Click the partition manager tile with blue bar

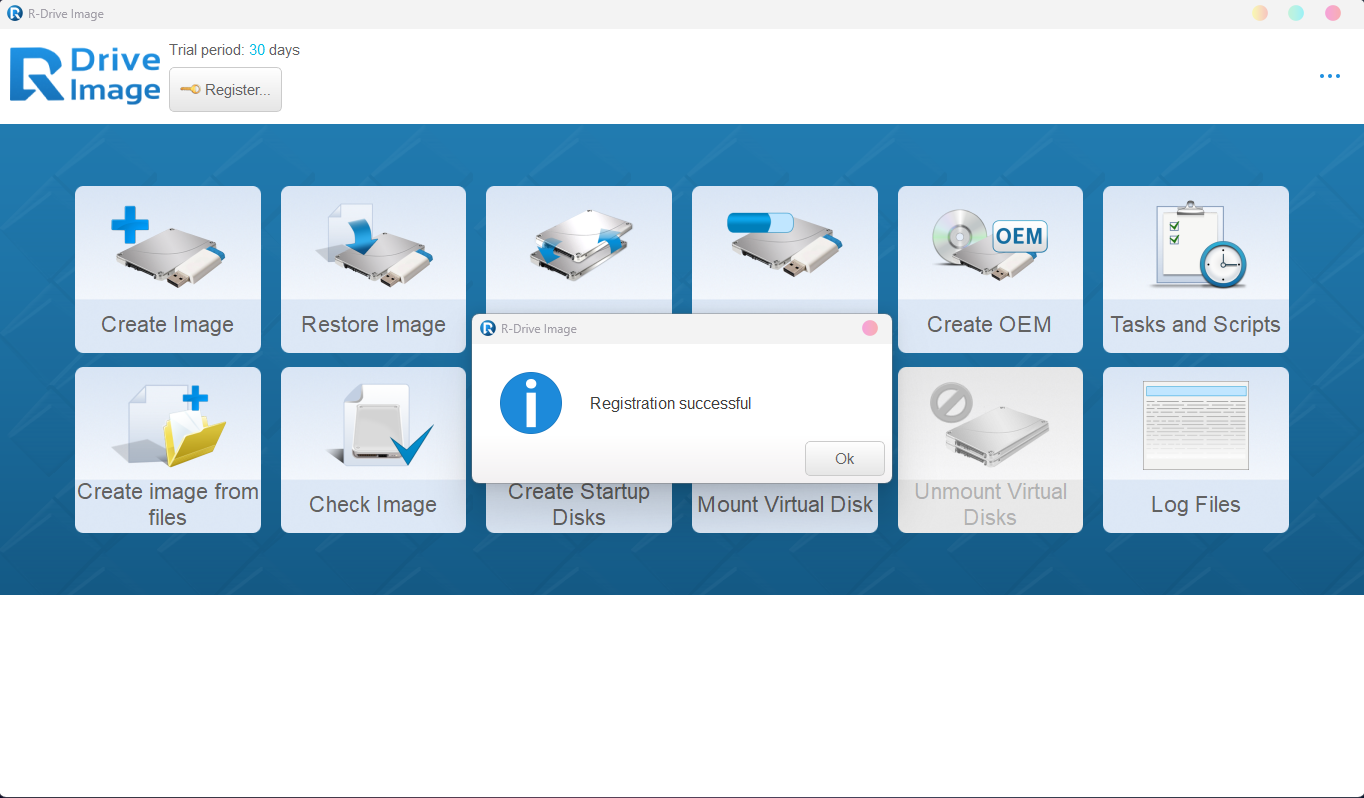pyautogui.click(x=785, y=249)
